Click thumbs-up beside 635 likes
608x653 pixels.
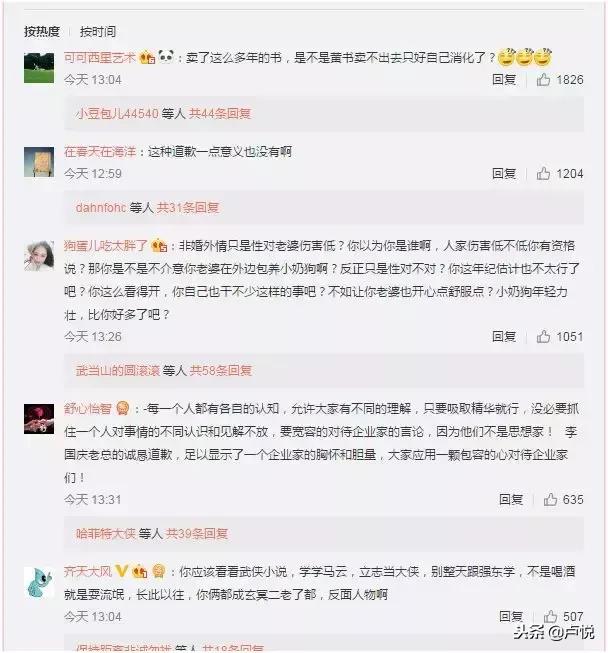pyautogui.click(x=550, y=499)
